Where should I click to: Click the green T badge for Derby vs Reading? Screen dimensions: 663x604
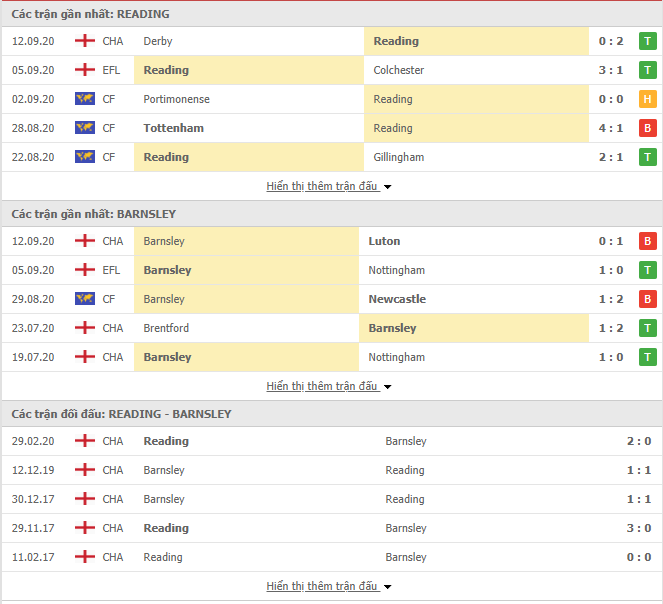[647, 41]
